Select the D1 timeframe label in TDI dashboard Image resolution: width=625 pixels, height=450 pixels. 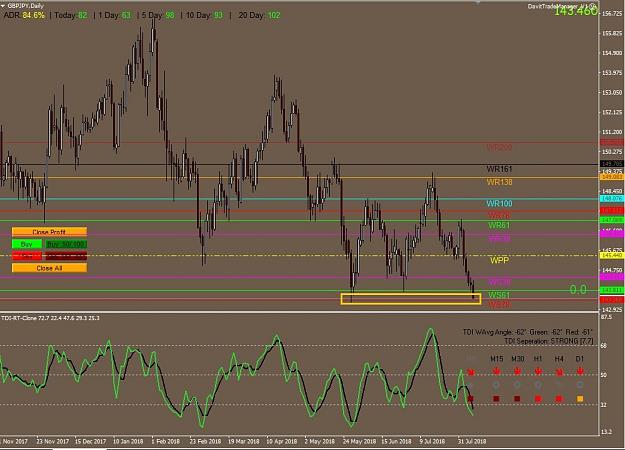coord(580,359)
